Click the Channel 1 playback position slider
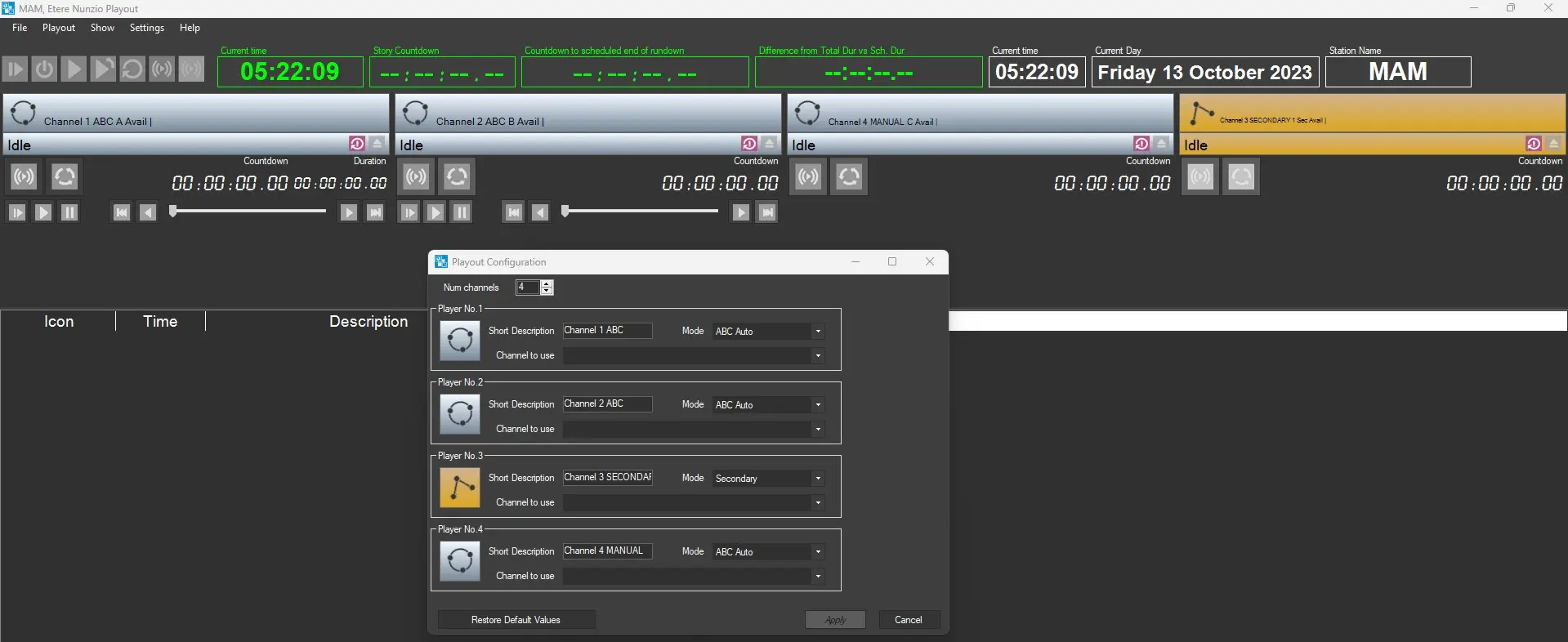 [248, 212]
